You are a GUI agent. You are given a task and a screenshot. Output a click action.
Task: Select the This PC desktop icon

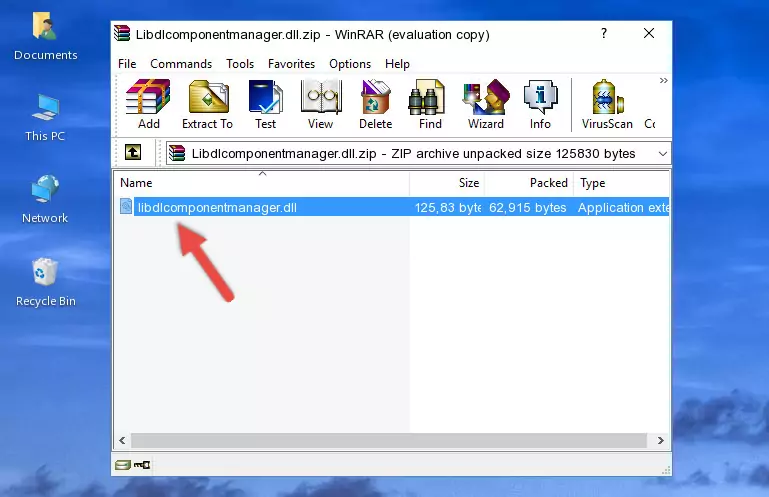pyautogui.click(x=45, y=118)
